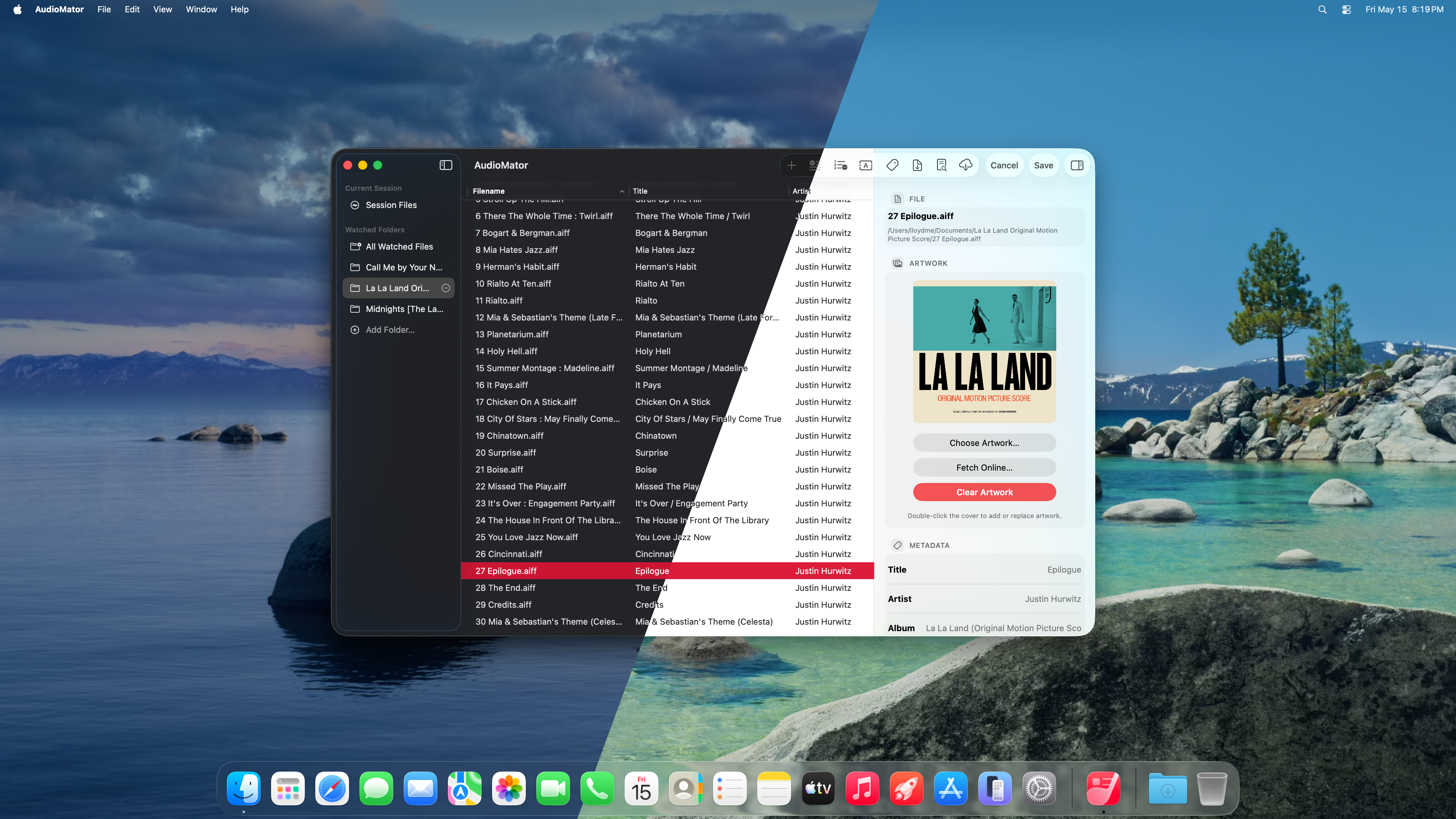Open the AudioMator app menu
The width and height of the screenshot is (1456, 819).
59,9
